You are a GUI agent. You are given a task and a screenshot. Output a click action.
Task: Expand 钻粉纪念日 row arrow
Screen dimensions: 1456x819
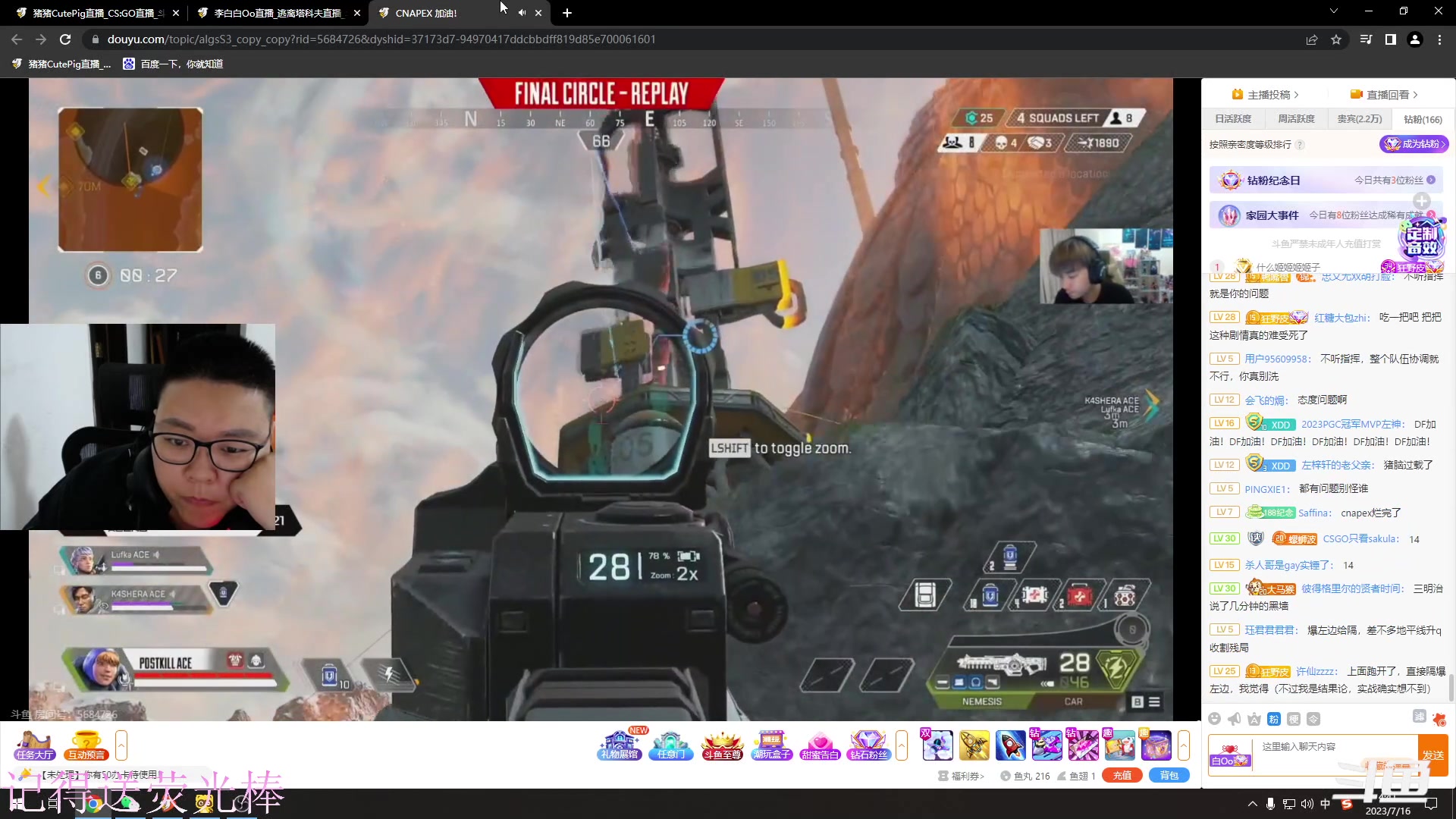(1431, 180)
